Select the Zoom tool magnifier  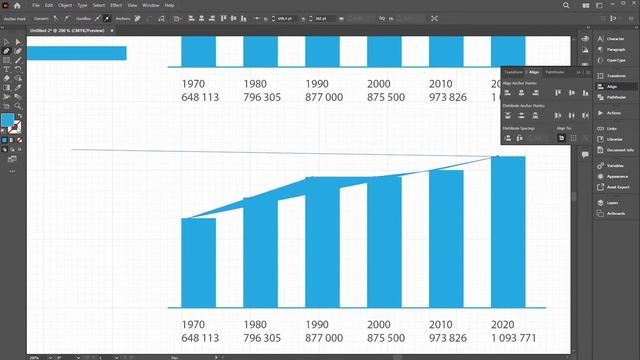[18, 106]
